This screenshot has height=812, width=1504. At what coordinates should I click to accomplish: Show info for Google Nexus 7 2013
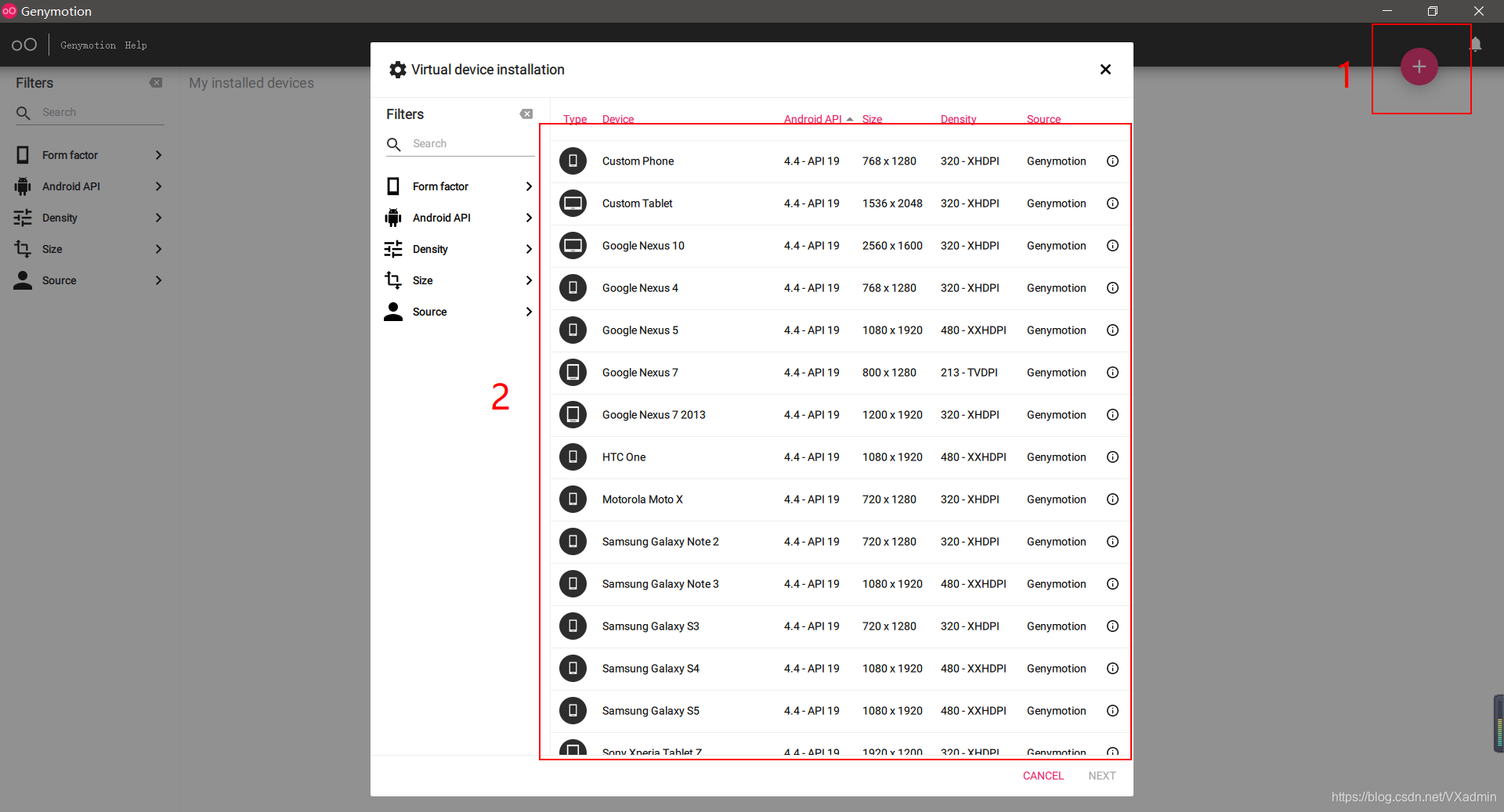[x=1112, y=415]
